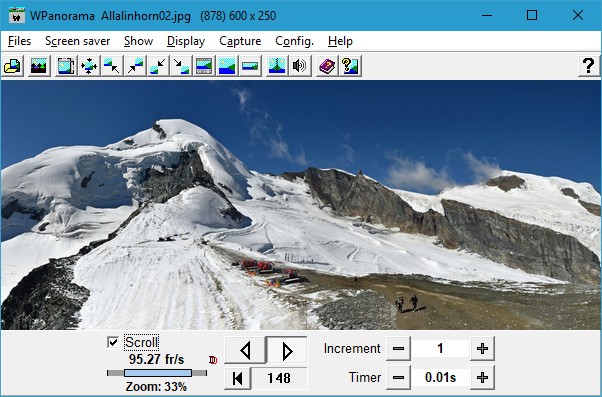The height and width of the screenshot is (397, 602).
Task: Click the filmstrip frame toolbar icon
Action: click(x=66, y=66)
